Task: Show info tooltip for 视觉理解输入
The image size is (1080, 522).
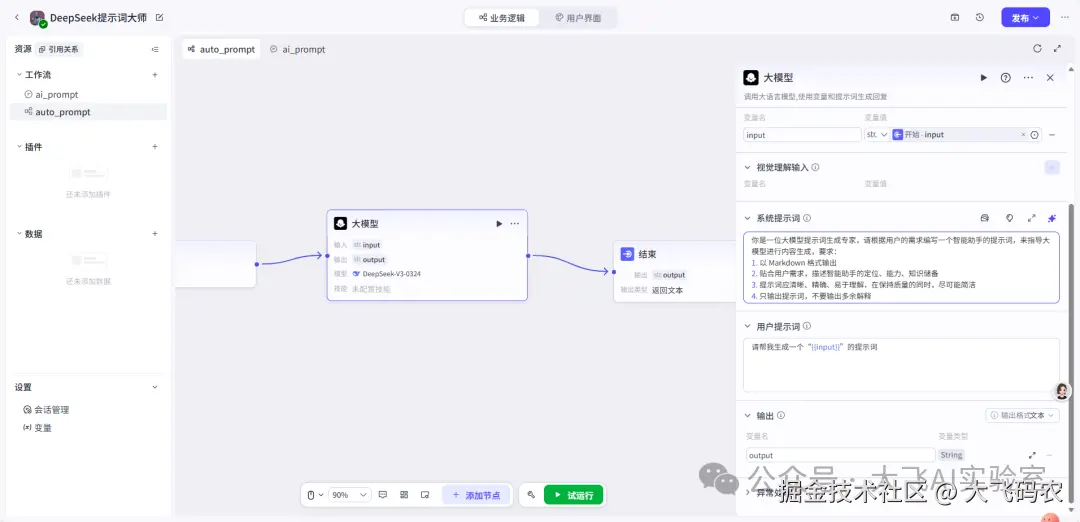Action: pos(815,167)
